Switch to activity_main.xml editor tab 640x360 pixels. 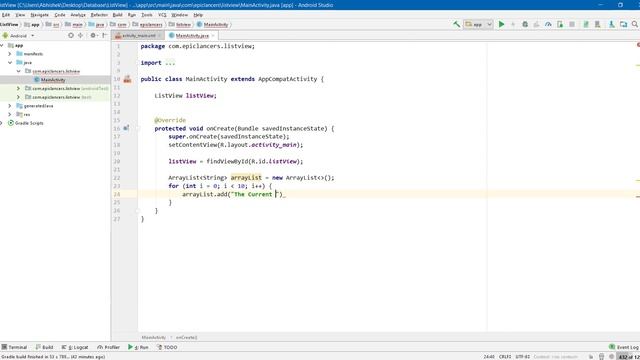[x=139, y=36]
